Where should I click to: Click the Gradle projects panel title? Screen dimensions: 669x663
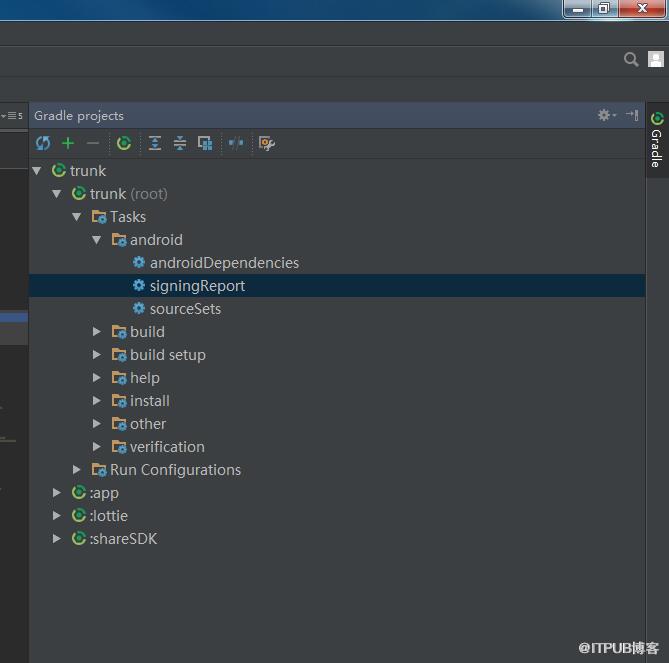[79, 116]
